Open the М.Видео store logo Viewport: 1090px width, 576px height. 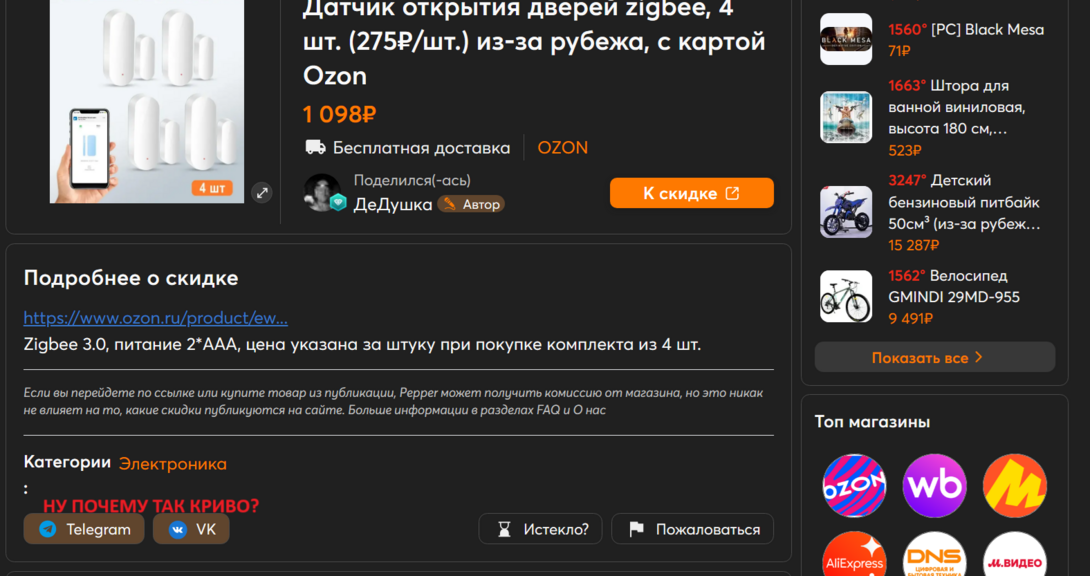click(x=1015, y=555)
